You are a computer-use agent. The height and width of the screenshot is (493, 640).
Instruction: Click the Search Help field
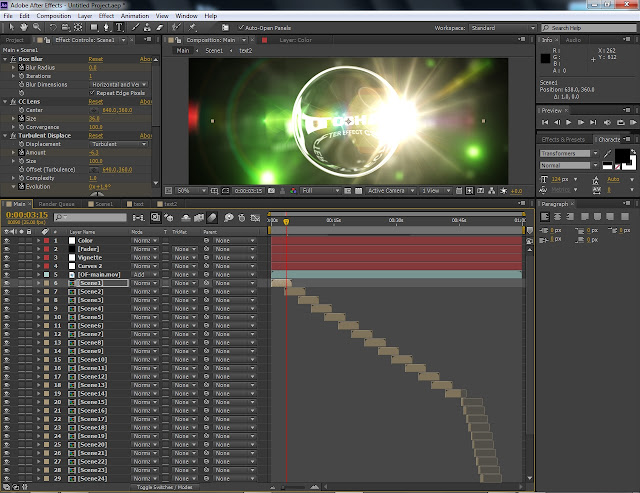click(589, 28)
